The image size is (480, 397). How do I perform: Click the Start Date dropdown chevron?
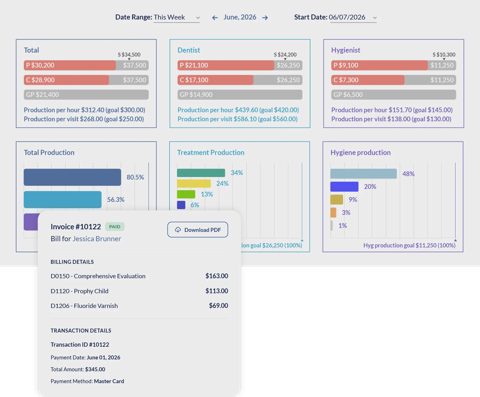click(x=374, y=18)
